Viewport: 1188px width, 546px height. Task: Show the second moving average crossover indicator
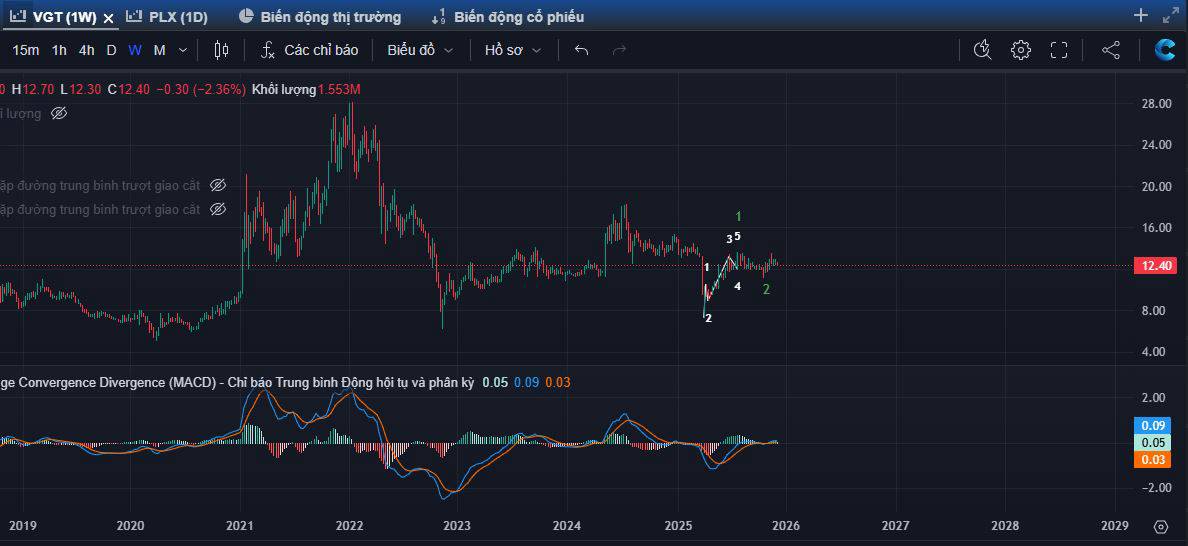coord(218,209)
